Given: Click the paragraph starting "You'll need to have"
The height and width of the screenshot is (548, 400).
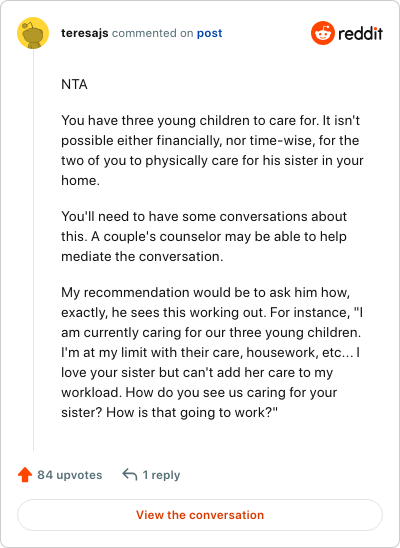Looking at the screenshot, I should (x=204, y=236).
